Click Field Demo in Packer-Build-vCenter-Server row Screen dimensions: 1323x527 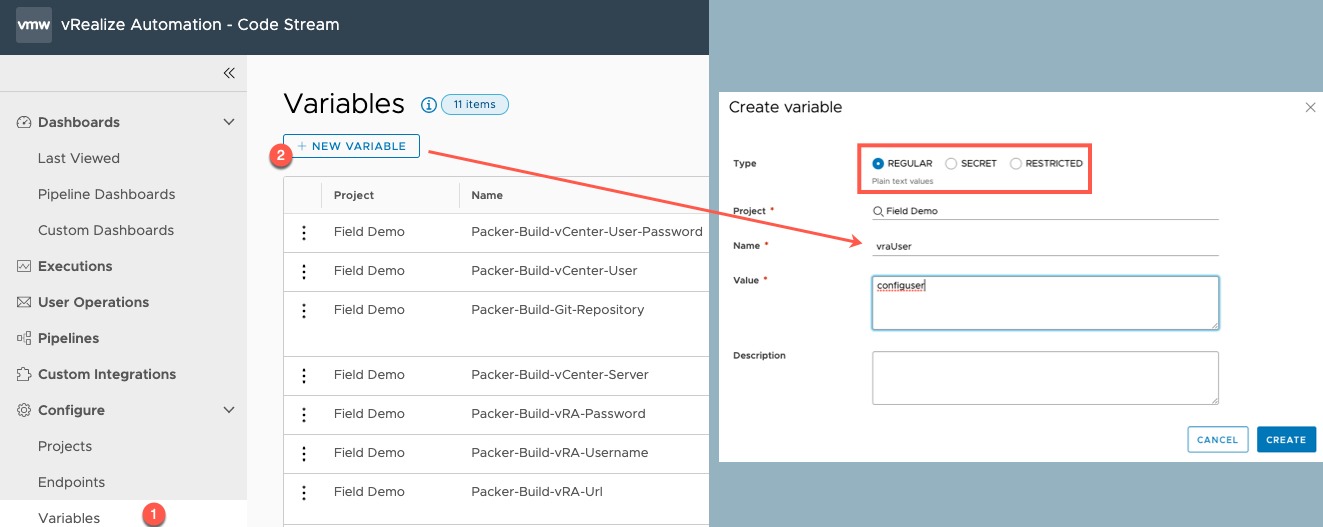tap(369, 375)
